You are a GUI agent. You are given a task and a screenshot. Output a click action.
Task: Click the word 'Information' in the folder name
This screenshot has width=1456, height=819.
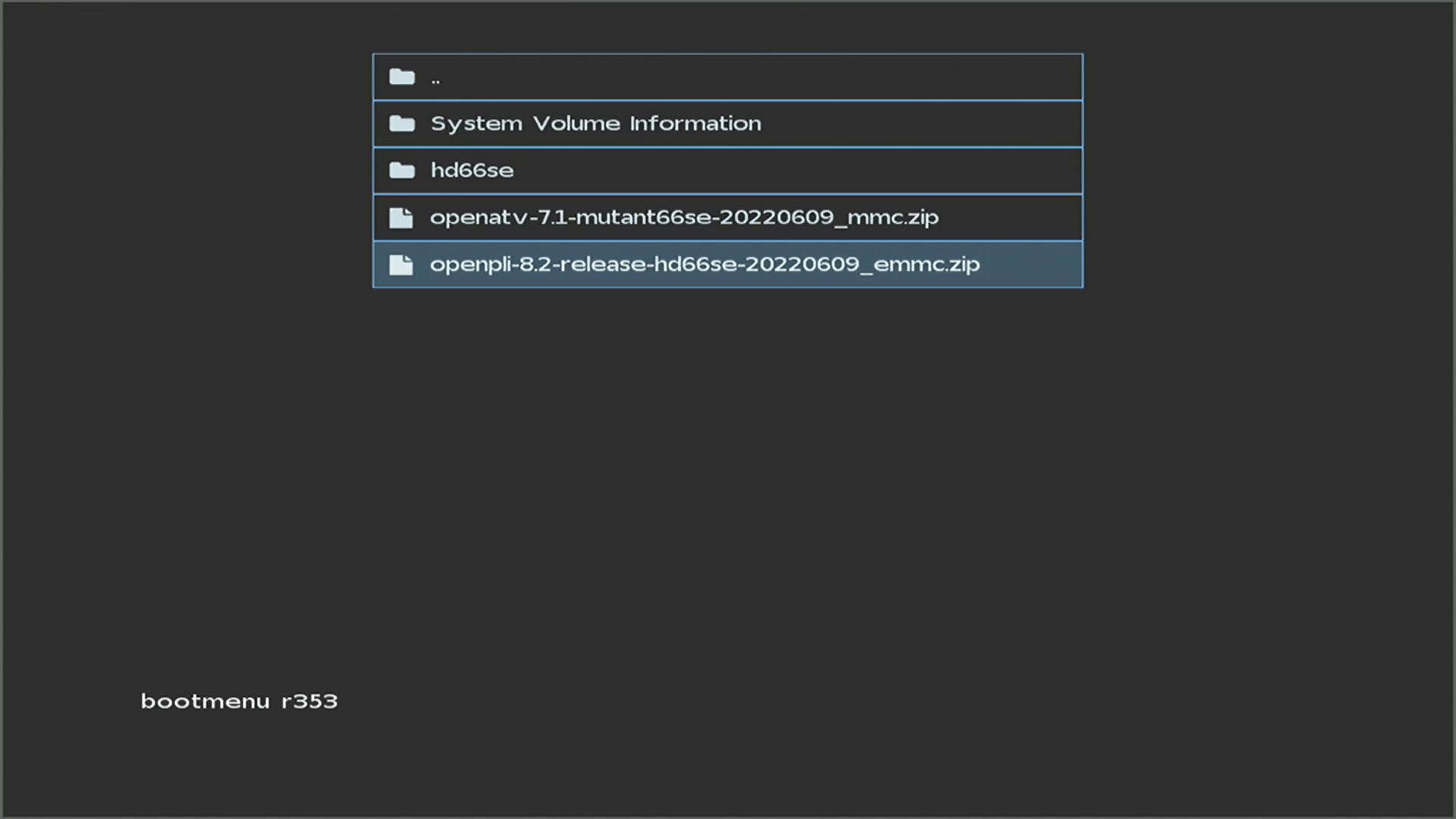pyautogui.click(x=695, y=124)
